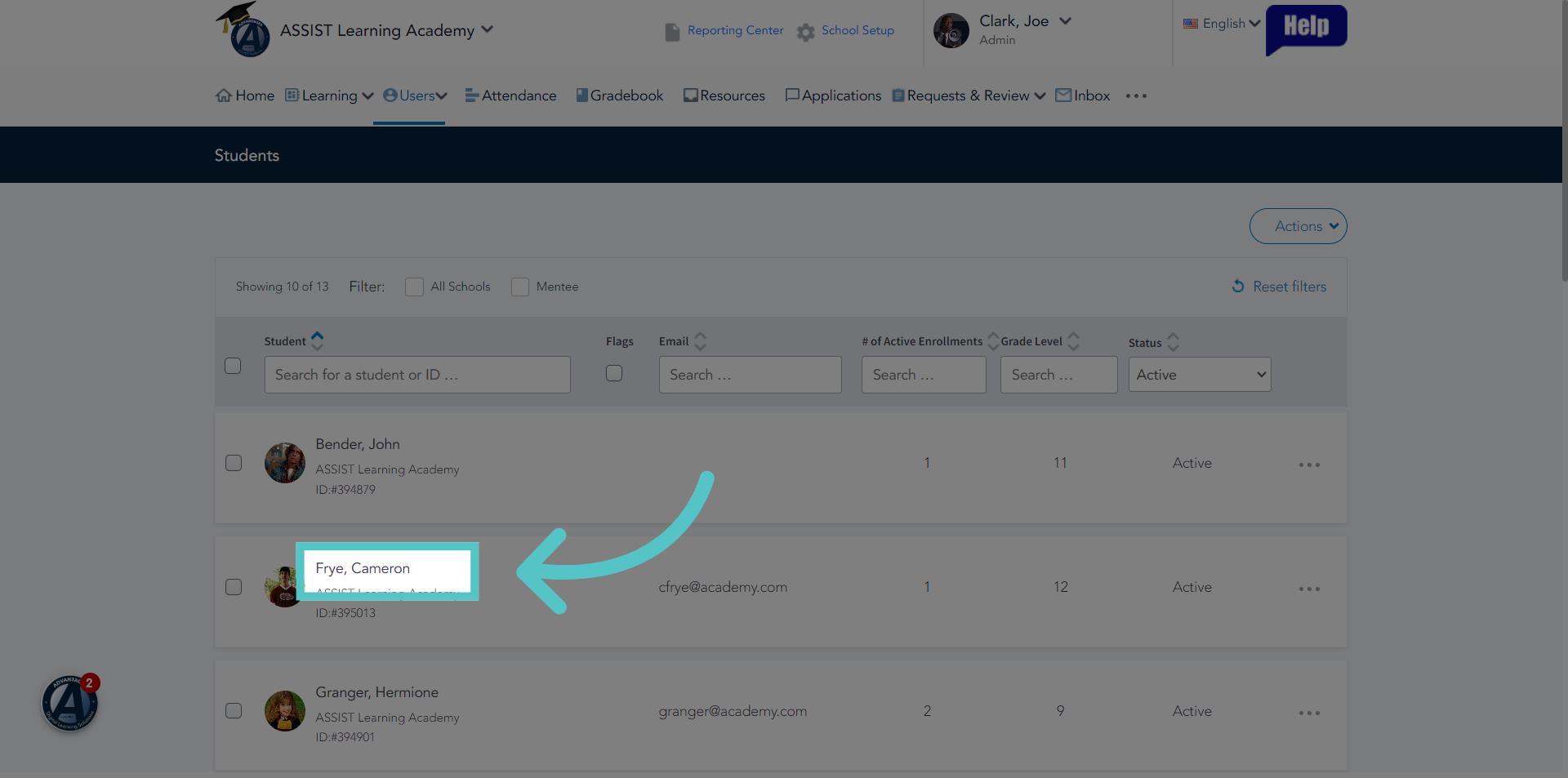Open the Status filter Active dropdown

(1200, 375)
